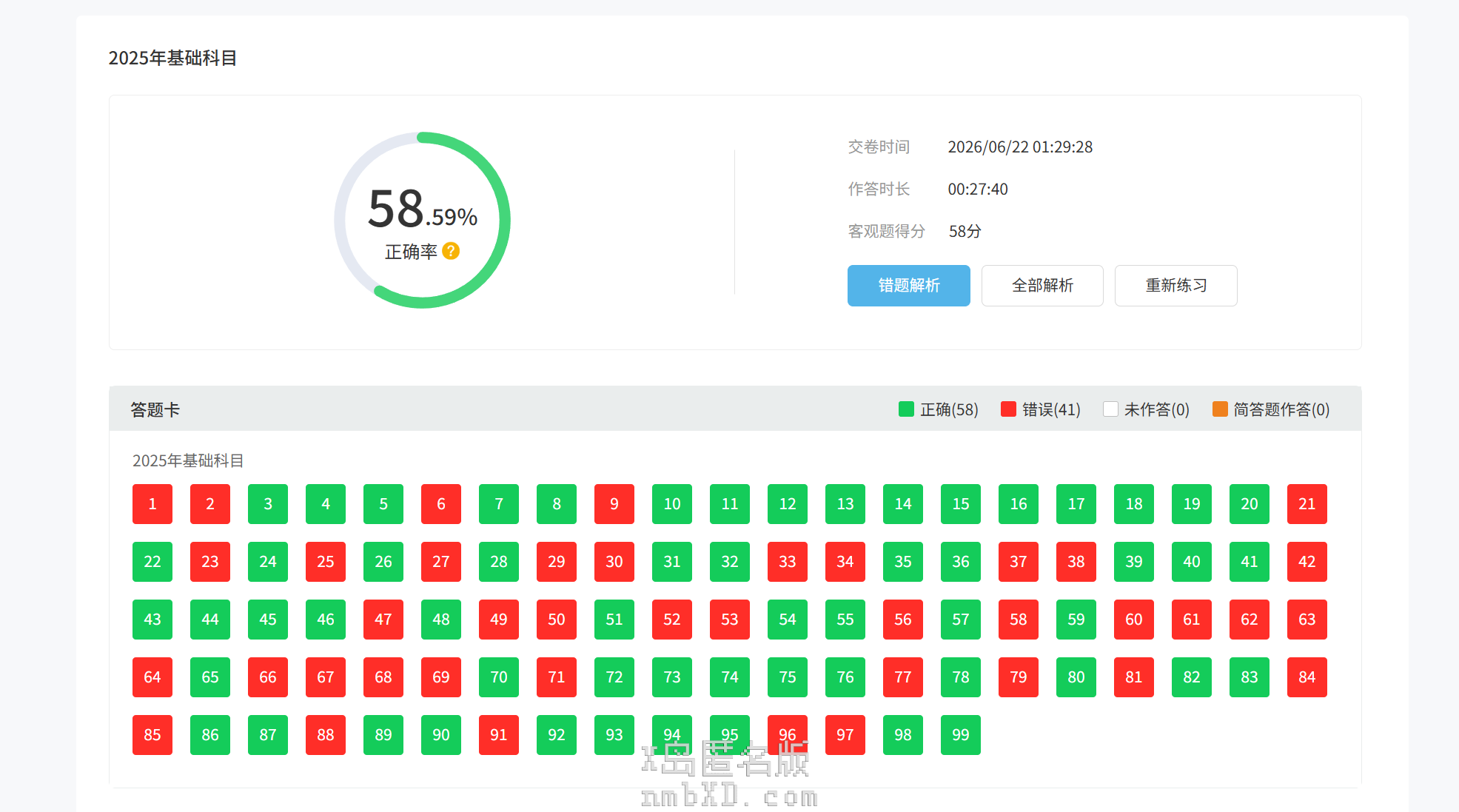
Task: Click the 2025年基础科目 section label above tiles
Action: tap(188, 460)
